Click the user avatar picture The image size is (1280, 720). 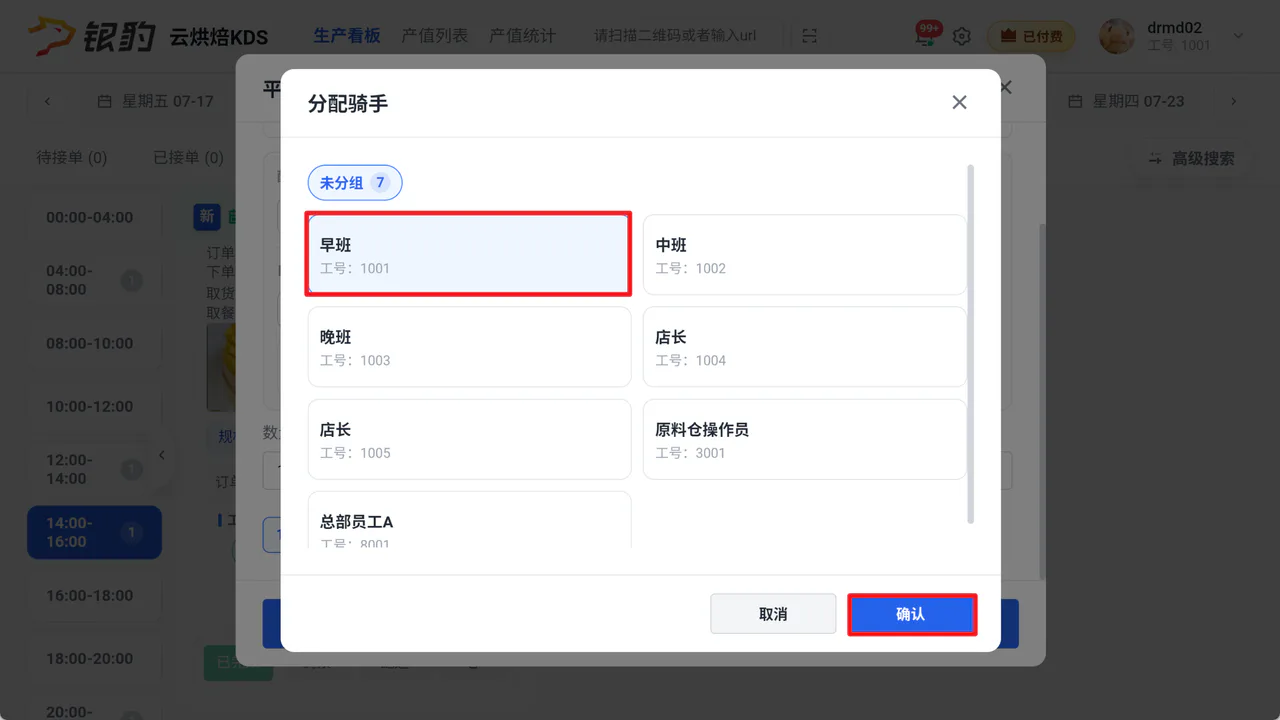(1116, 36)
